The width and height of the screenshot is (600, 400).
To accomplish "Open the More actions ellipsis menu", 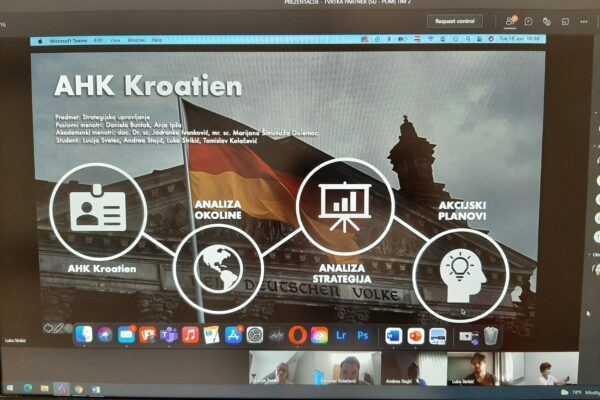I will (x=584, y=21).
